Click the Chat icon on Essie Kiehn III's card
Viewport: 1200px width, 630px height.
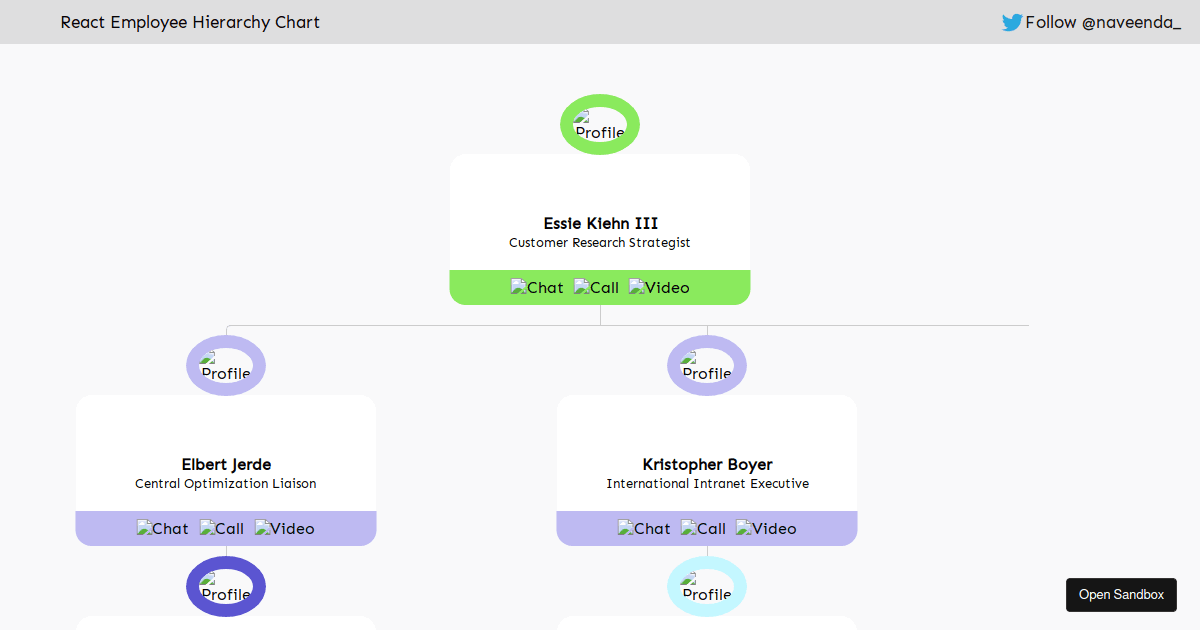point(537,287)
